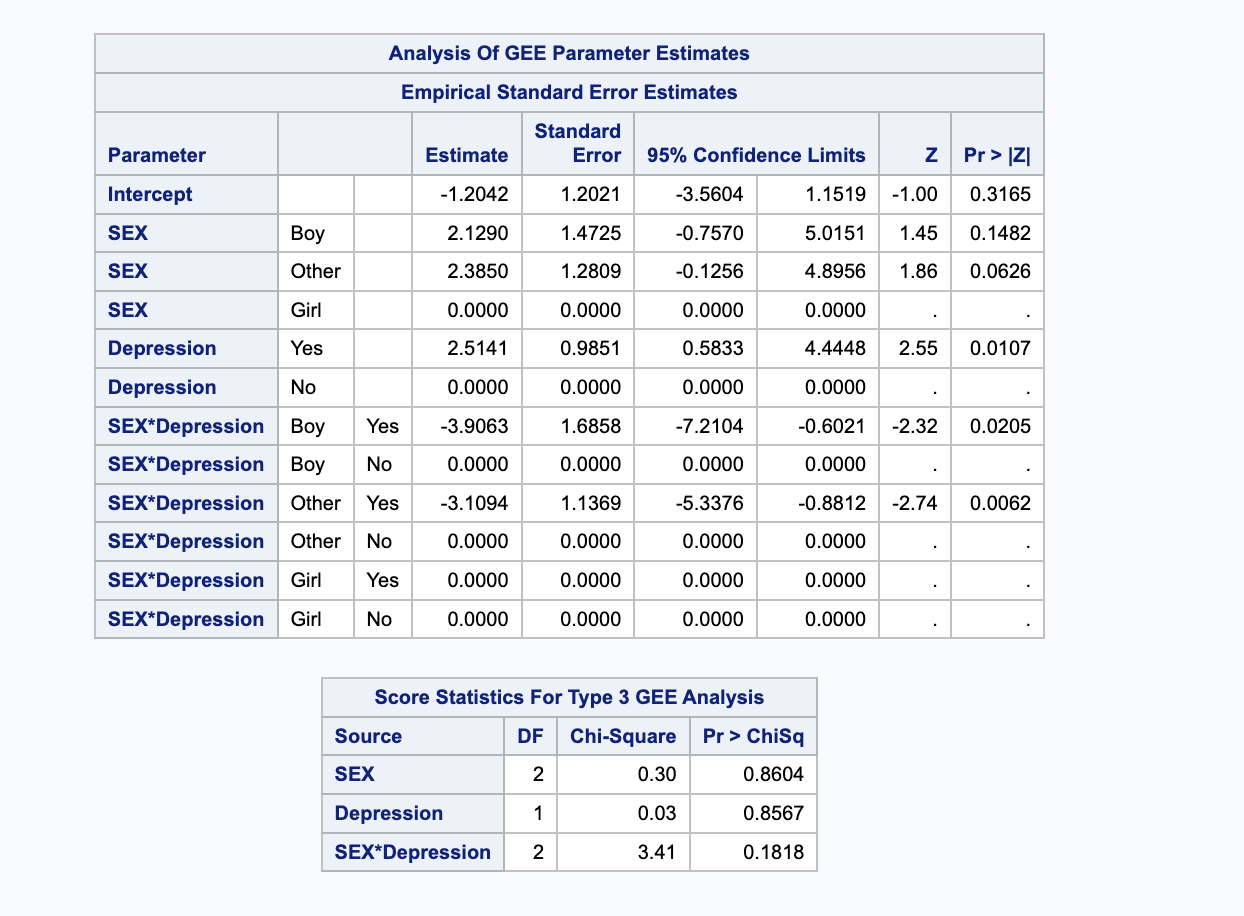Select the Pr > ChiSq column header
1244x916 pixels.
click(x=753, y=736)
